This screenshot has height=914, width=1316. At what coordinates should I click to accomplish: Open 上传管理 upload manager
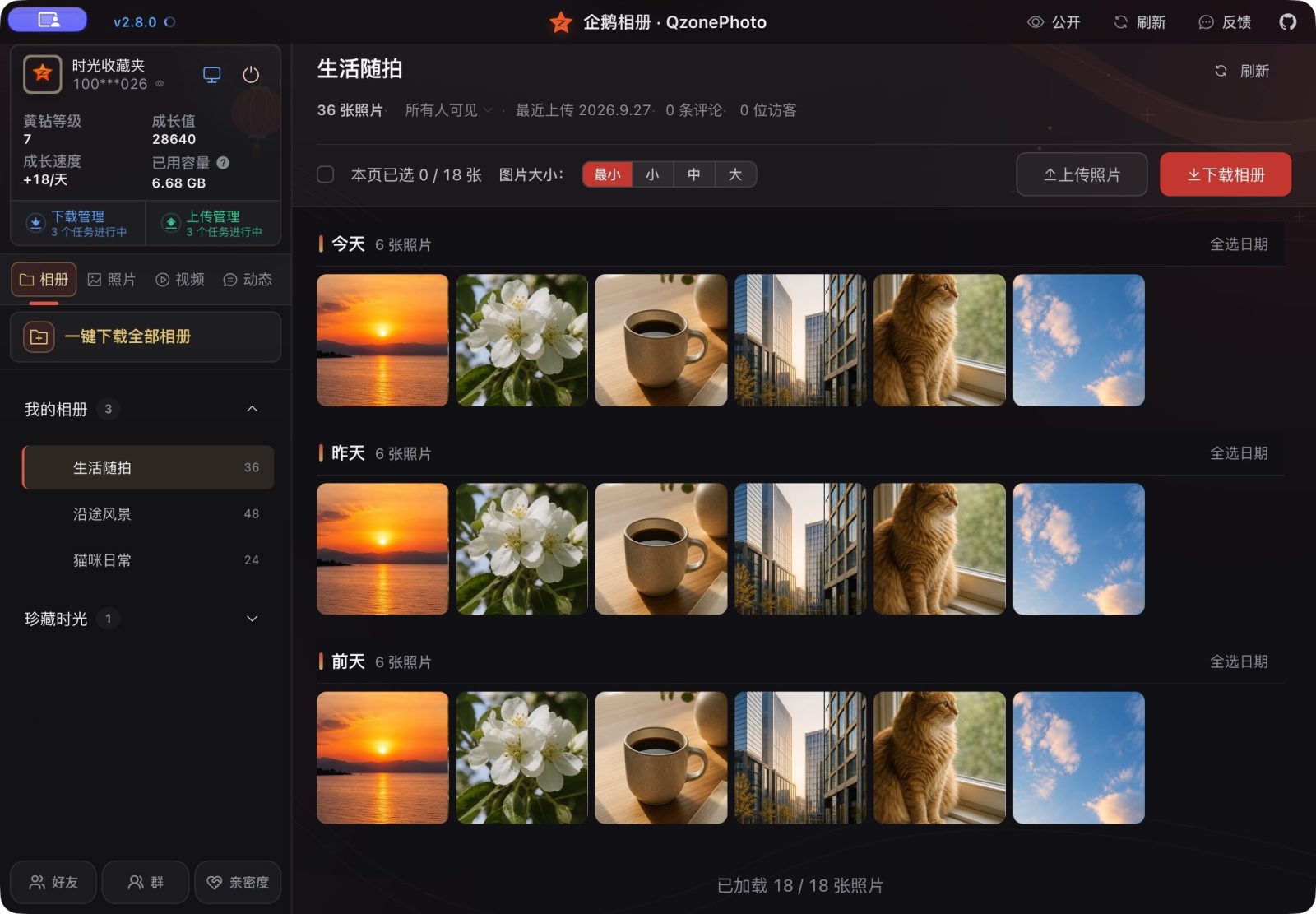point(213,223)
